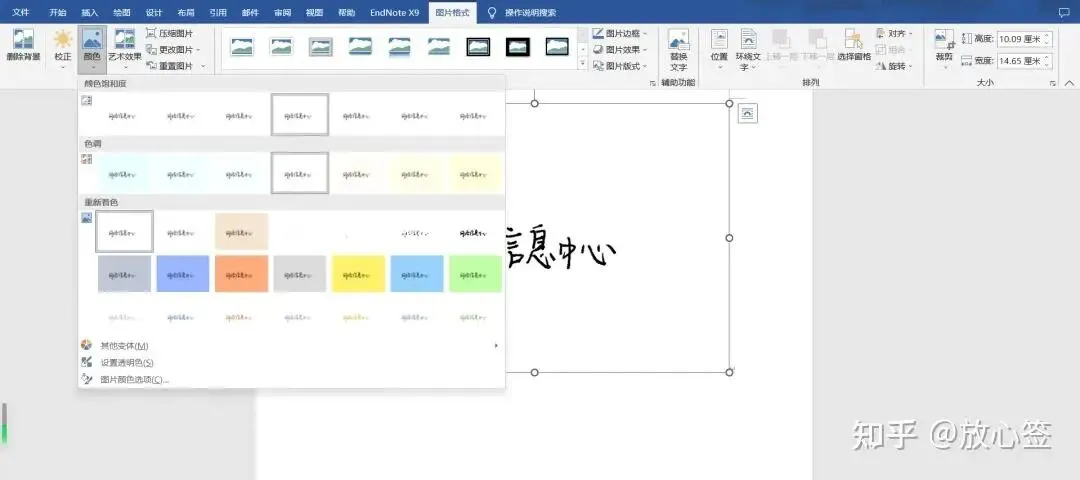The width and height of the screenshot is (1080, 480).
Task: Click the Change Picture (更改图片) icon
Action: [x=152, y=50]
